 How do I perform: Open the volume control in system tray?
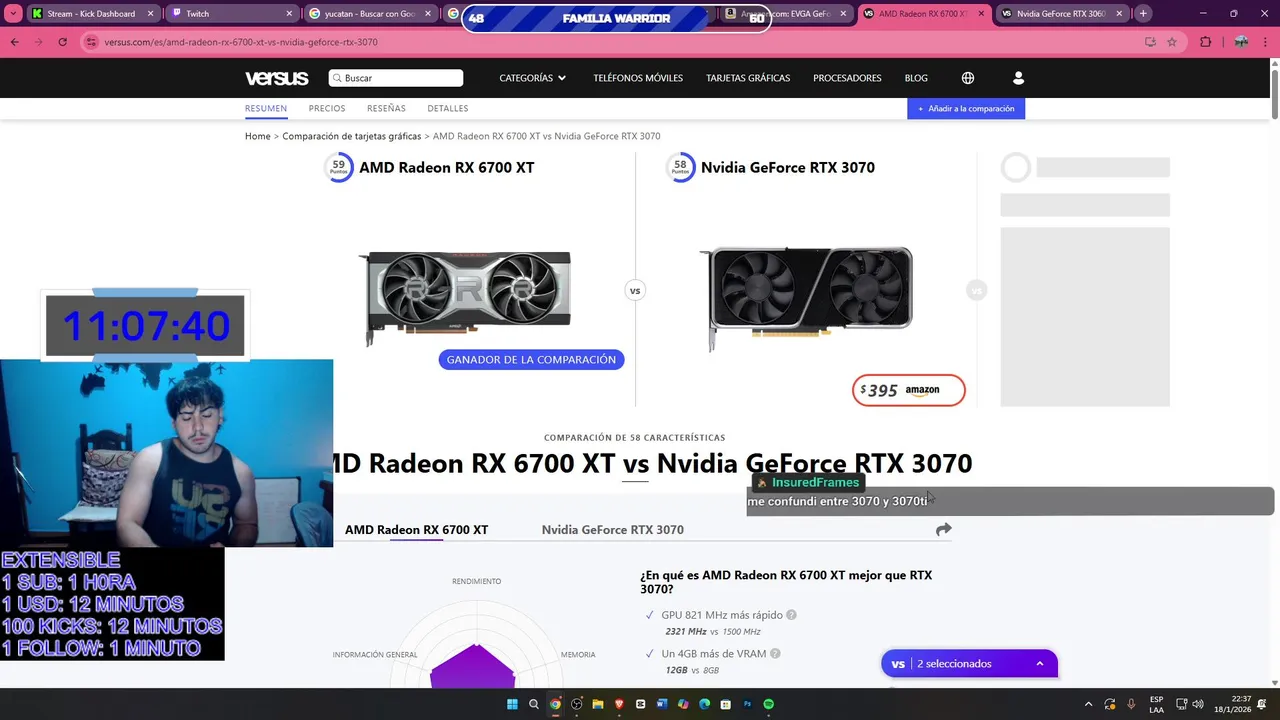pos(1198,704)
